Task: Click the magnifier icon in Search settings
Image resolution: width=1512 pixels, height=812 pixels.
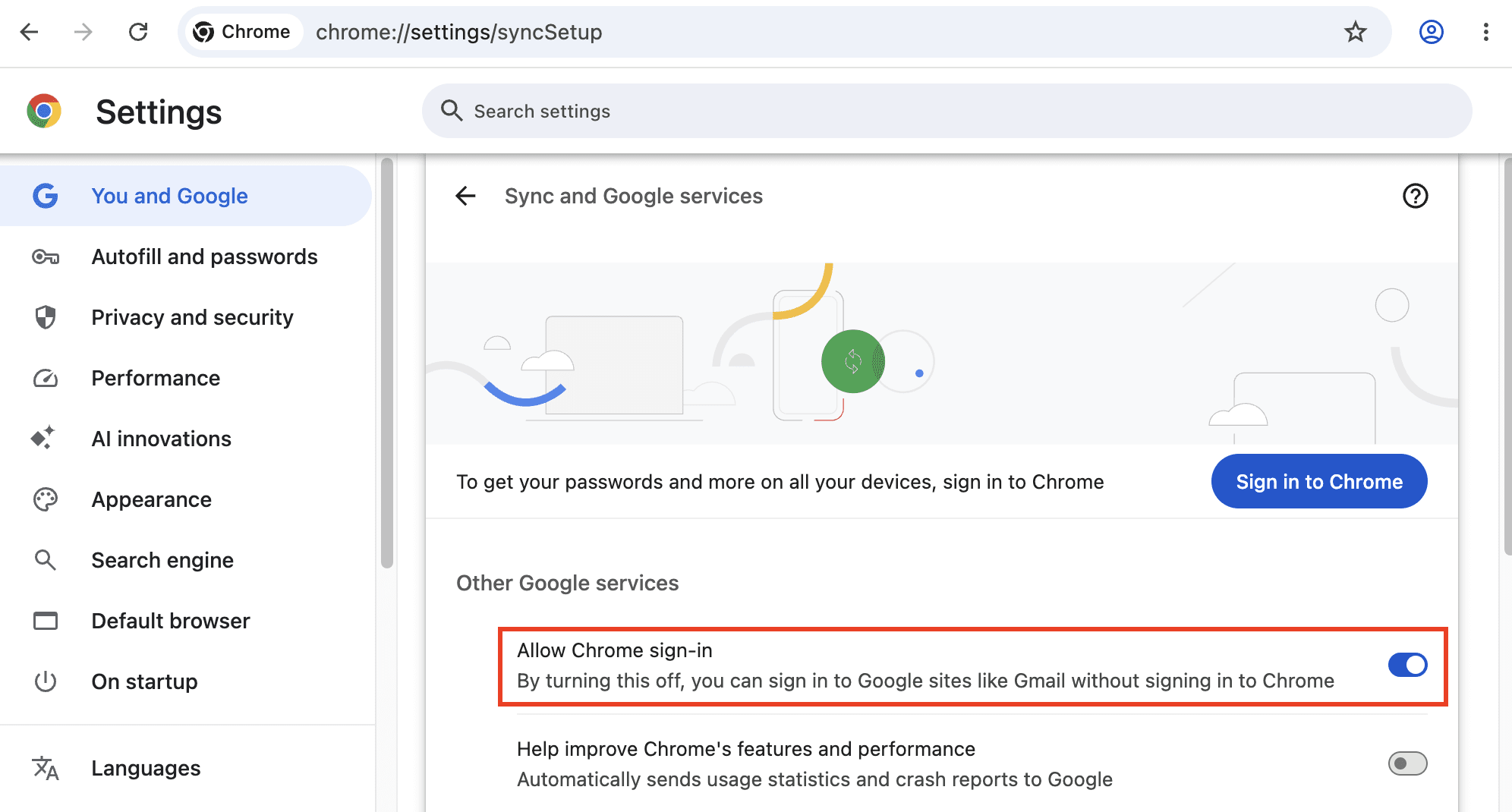Action: click(x=452, y=111)
